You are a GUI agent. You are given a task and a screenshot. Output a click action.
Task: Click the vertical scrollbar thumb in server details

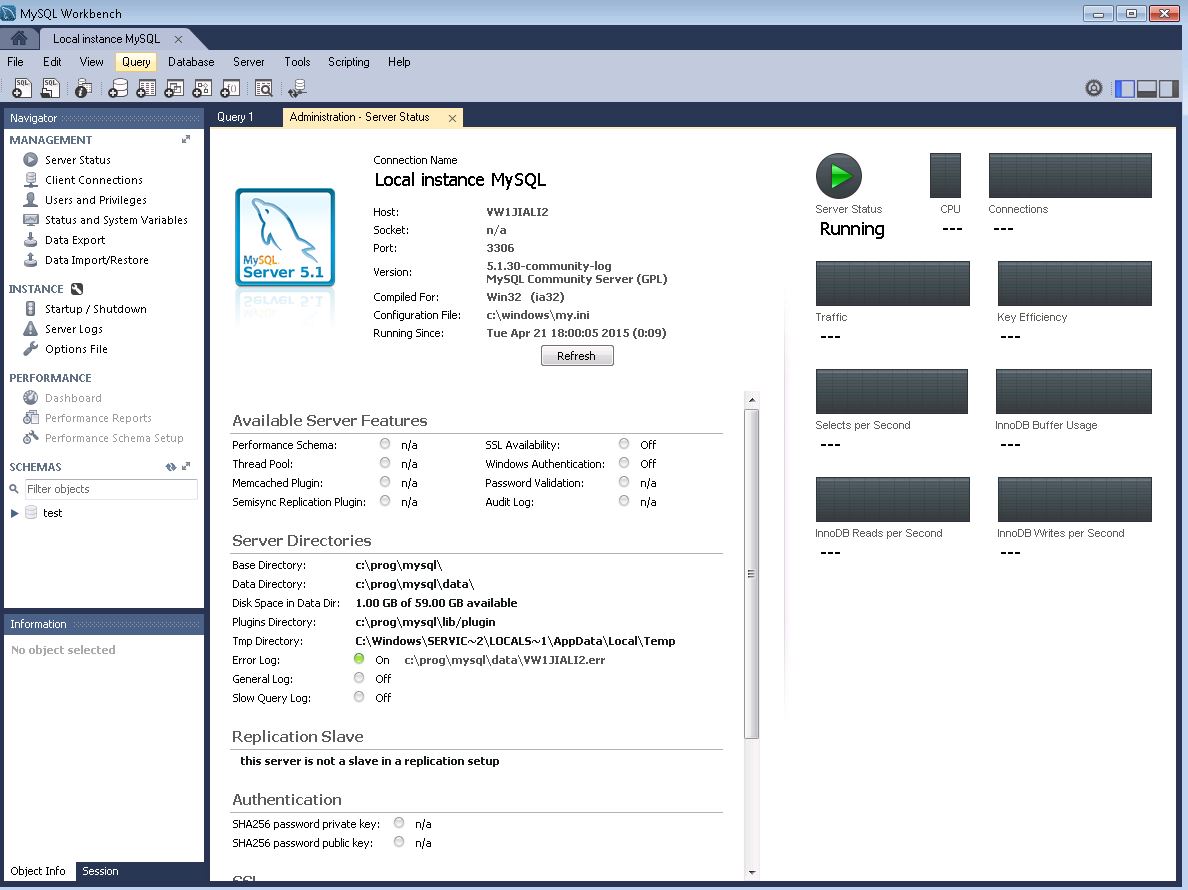[x=752, y=573]
